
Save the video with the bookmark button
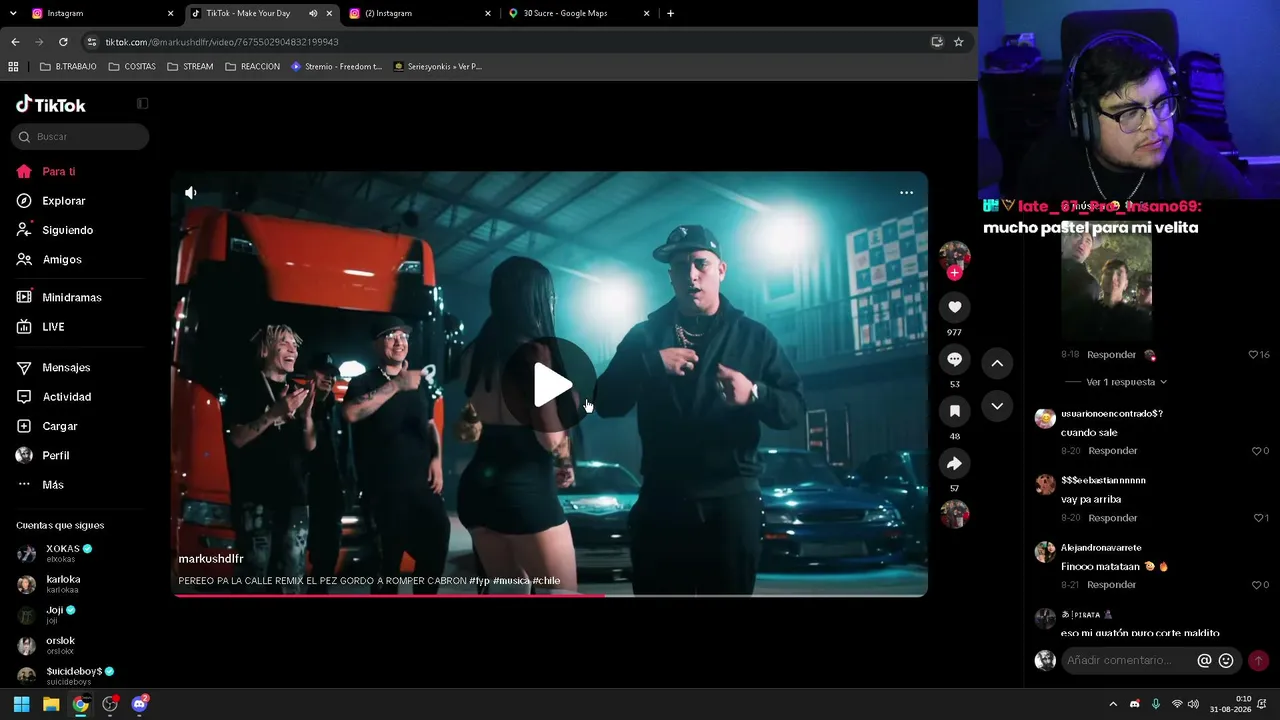954,411
